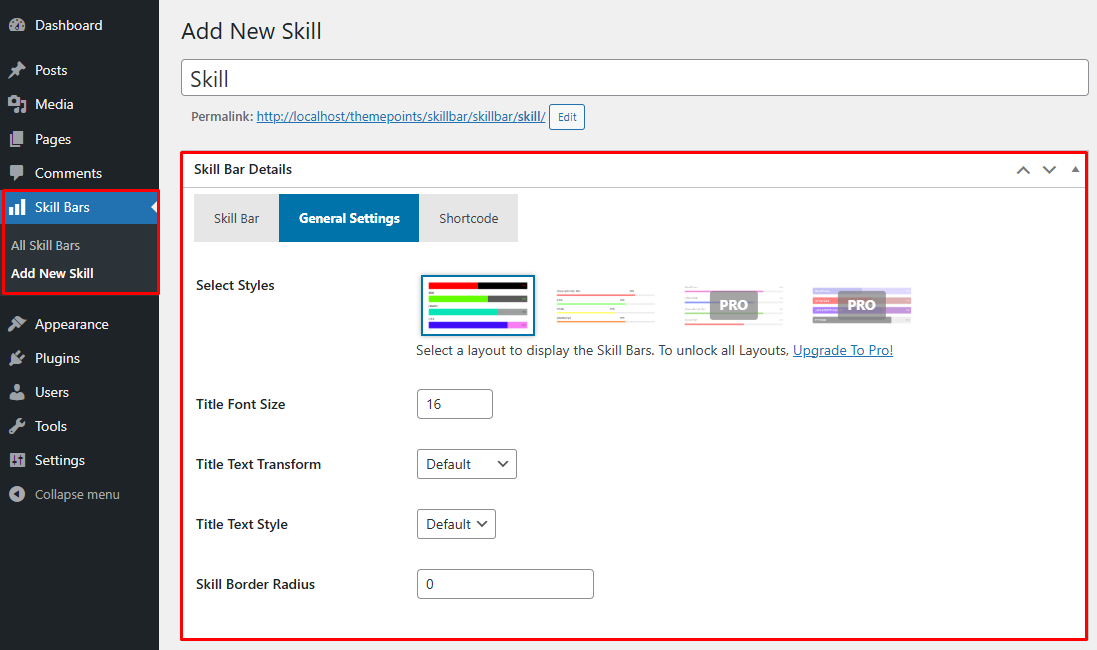
Task: Open Title Text Style dropdown
Action: (x=456, y=524)
